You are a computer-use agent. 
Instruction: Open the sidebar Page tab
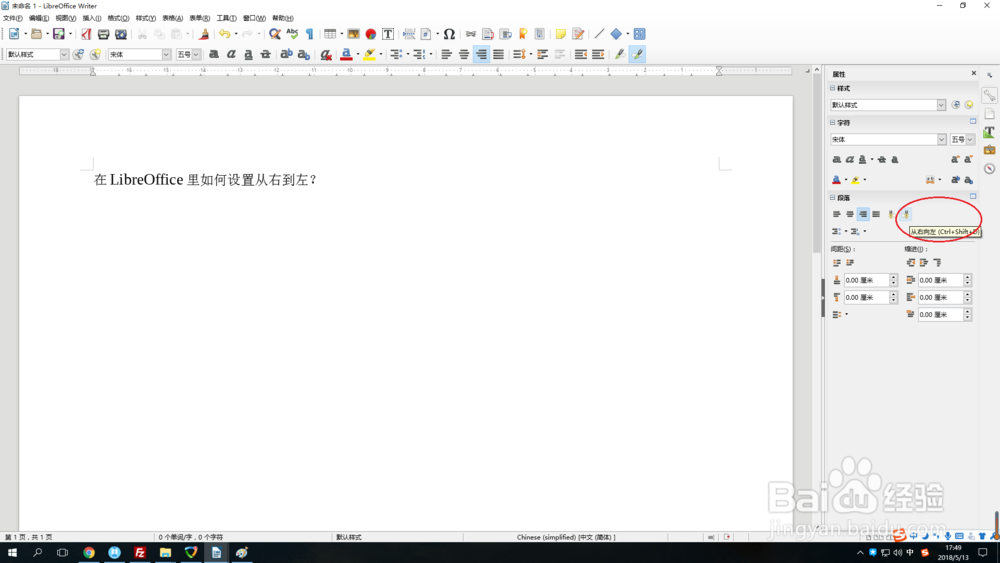989,114
